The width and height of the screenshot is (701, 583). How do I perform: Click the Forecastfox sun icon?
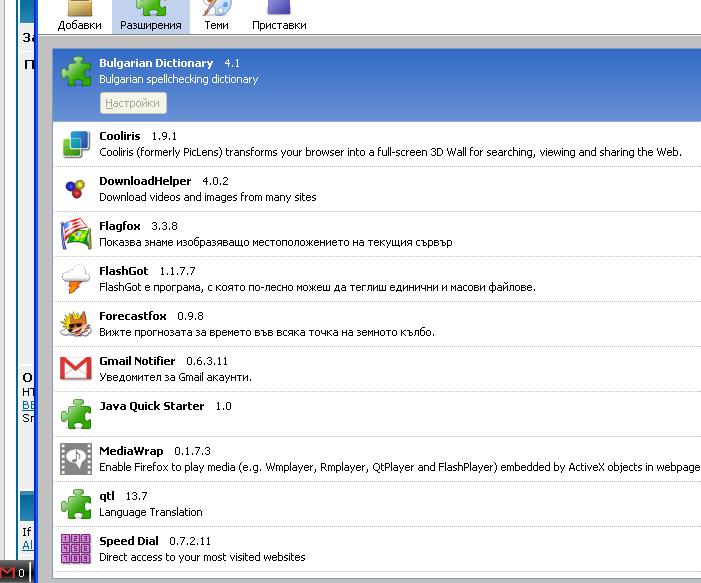[x=76, y=324]
